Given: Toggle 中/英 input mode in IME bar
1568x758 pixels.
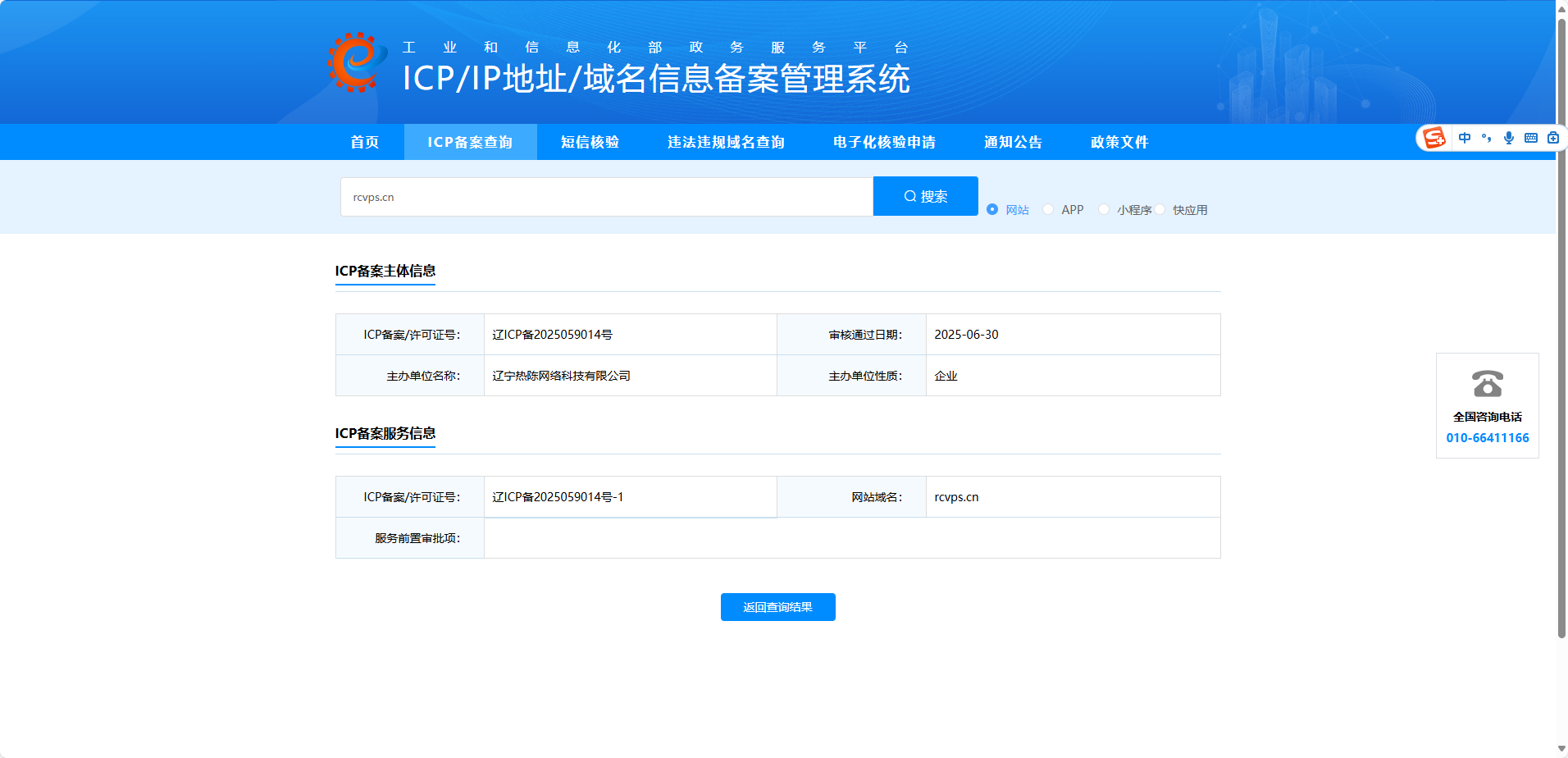Looking at the screenshot, I should pos(1465,138).
